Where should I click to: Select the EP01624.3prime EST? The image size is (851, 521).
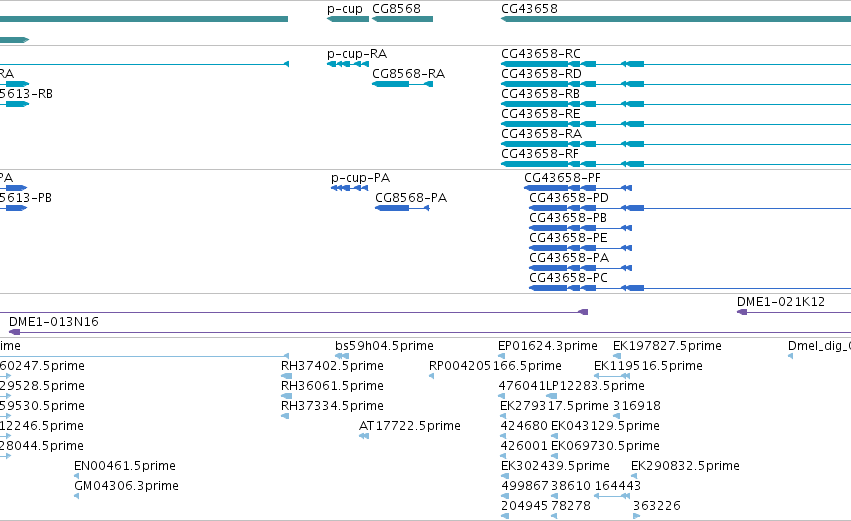click(x=548, y=346)
